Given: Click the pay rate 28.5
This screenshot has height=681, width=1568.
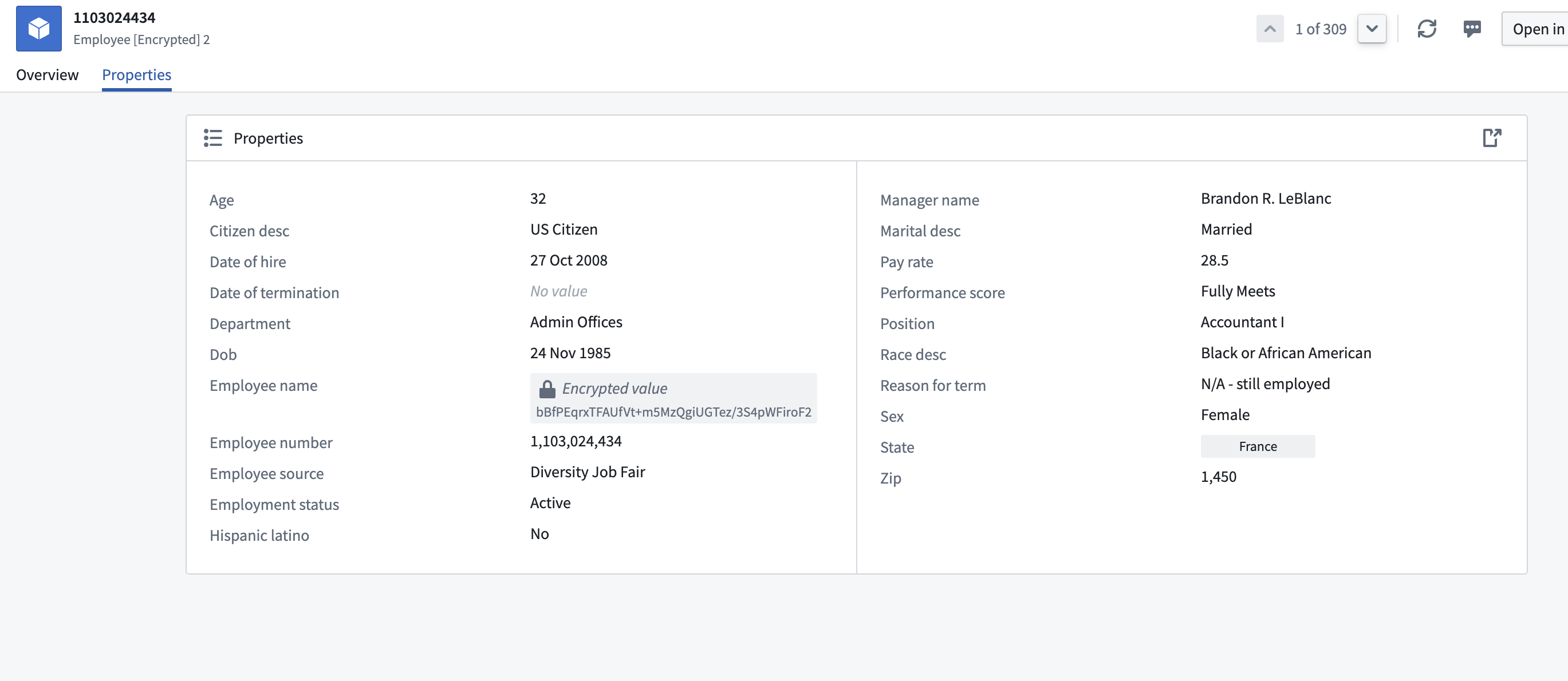Looking at the screenshot, I should point(1214,261).
